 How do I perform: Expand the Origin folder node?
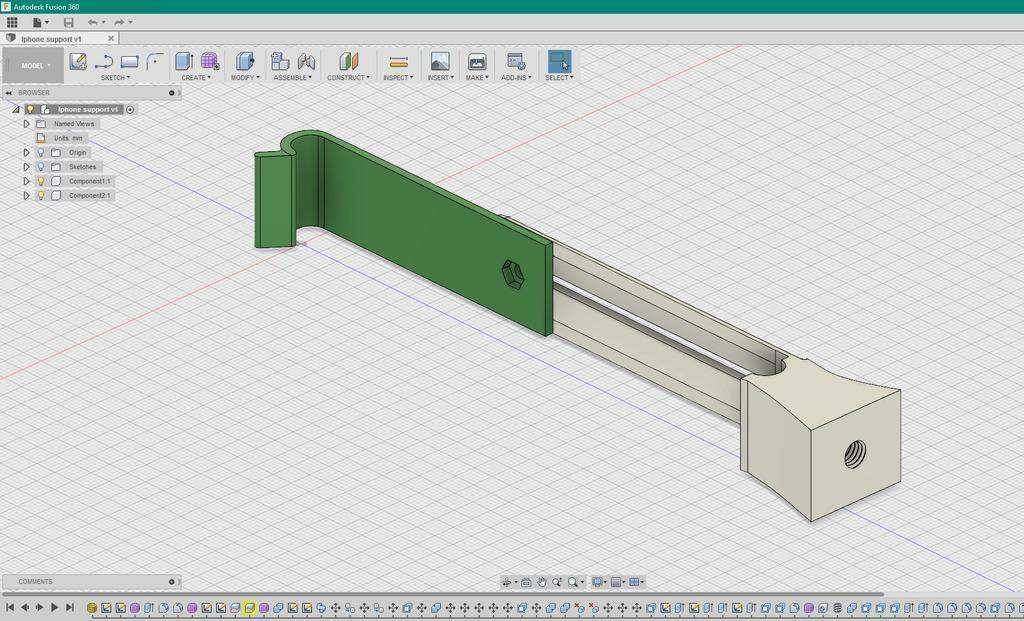click(27, 152)
